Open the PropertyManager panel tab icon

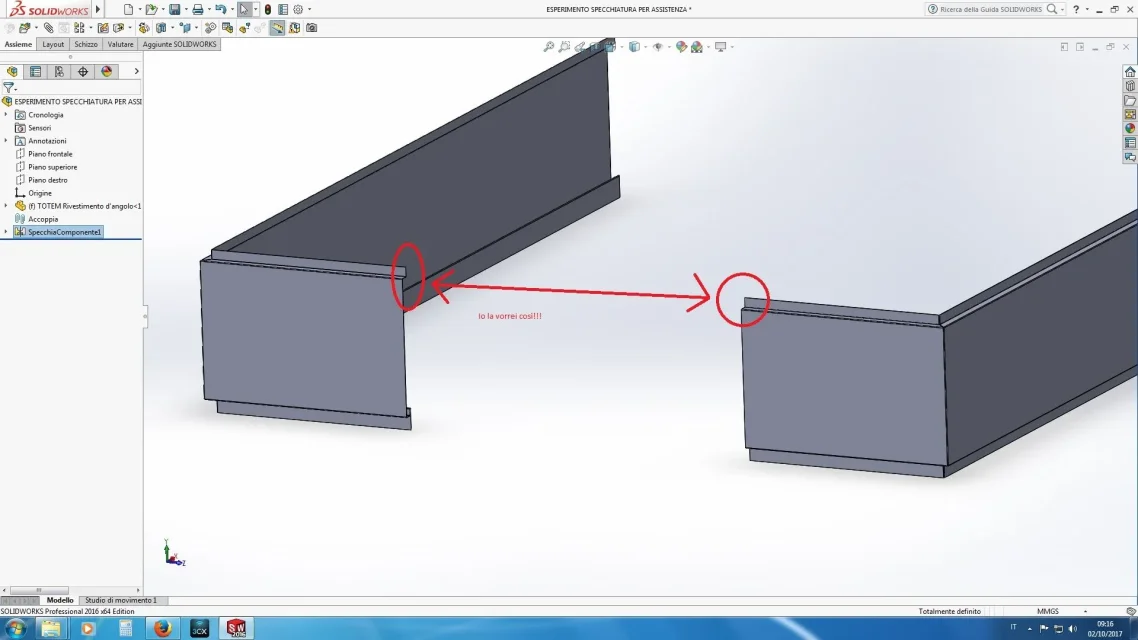tap(36, 71)
